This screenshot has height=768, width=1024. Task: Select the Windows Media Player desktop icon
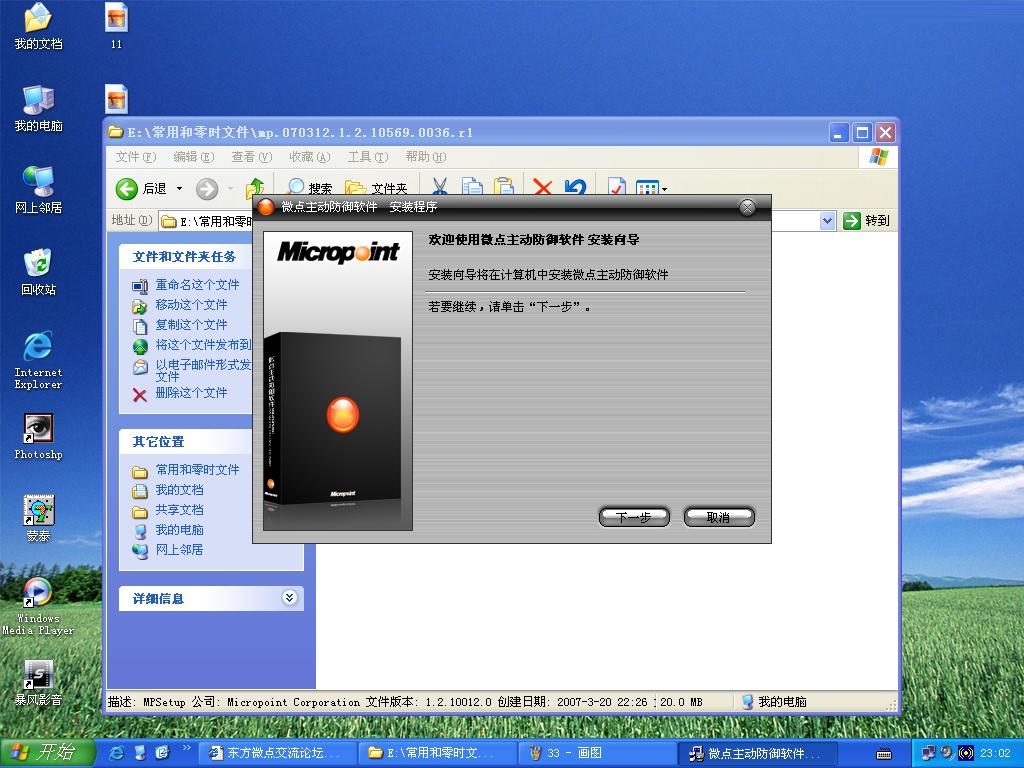(x=38, y=607)
